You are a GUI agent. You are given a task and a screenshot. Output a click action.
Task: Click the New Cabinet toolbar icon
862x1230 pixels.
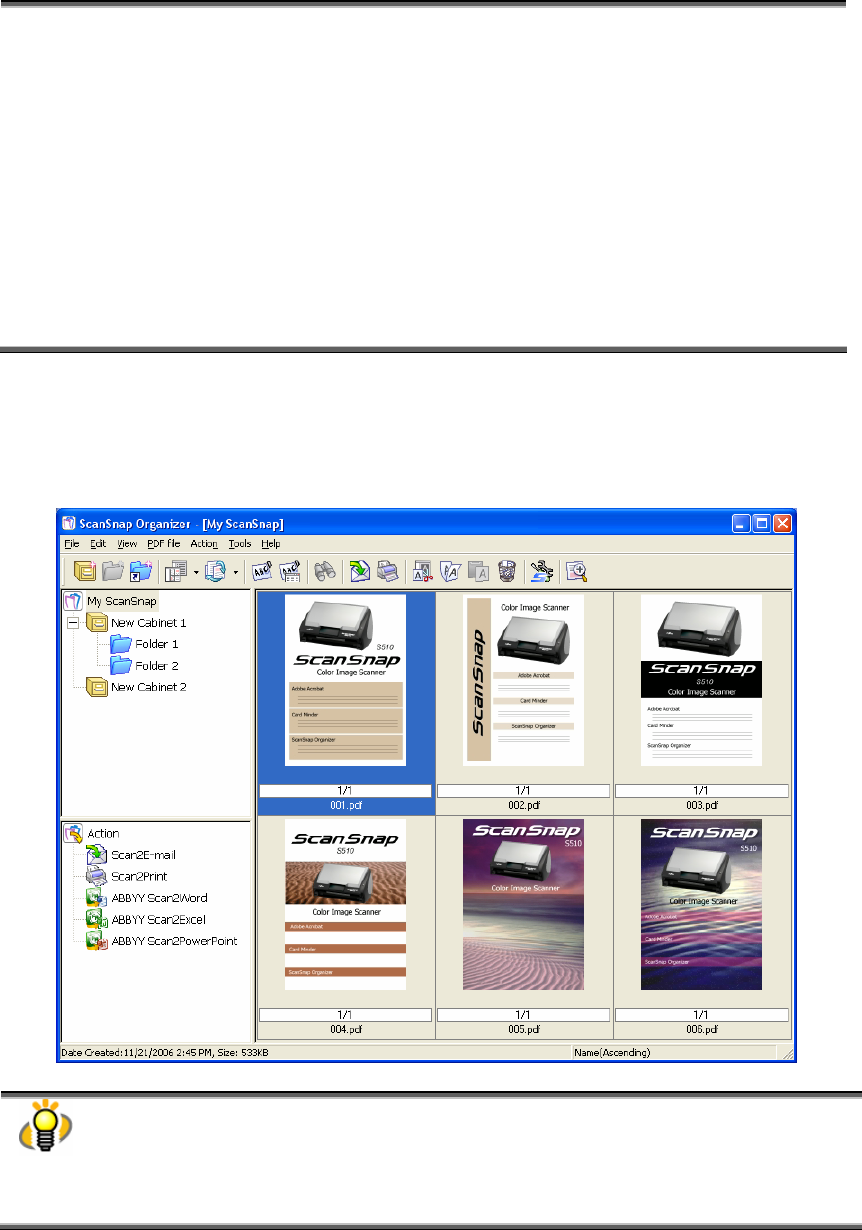85,572
